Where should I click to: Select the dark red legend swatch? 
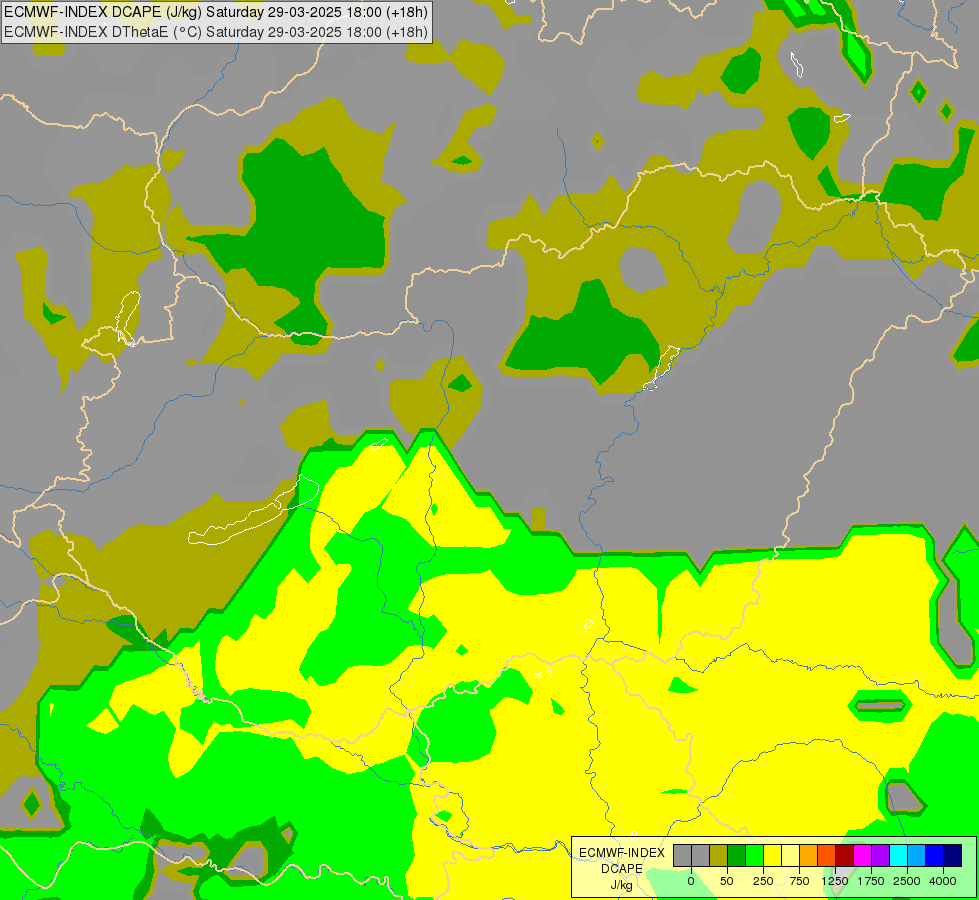point(845,856)
